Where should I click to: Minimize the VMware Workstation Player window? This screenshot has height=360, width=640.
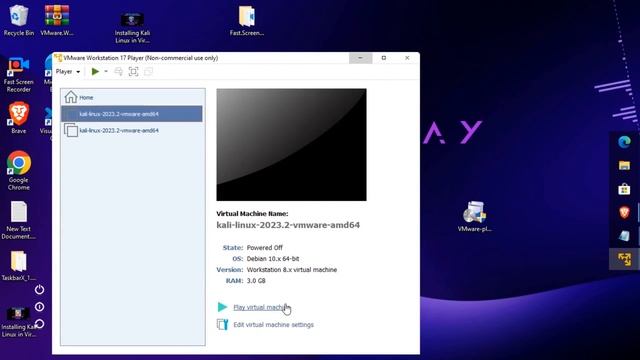[360, 58]
